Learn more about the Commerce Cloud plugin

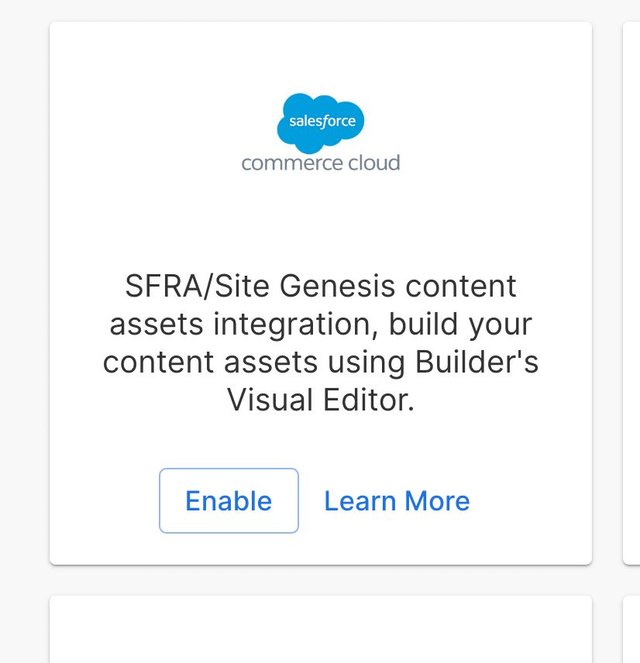397,501
